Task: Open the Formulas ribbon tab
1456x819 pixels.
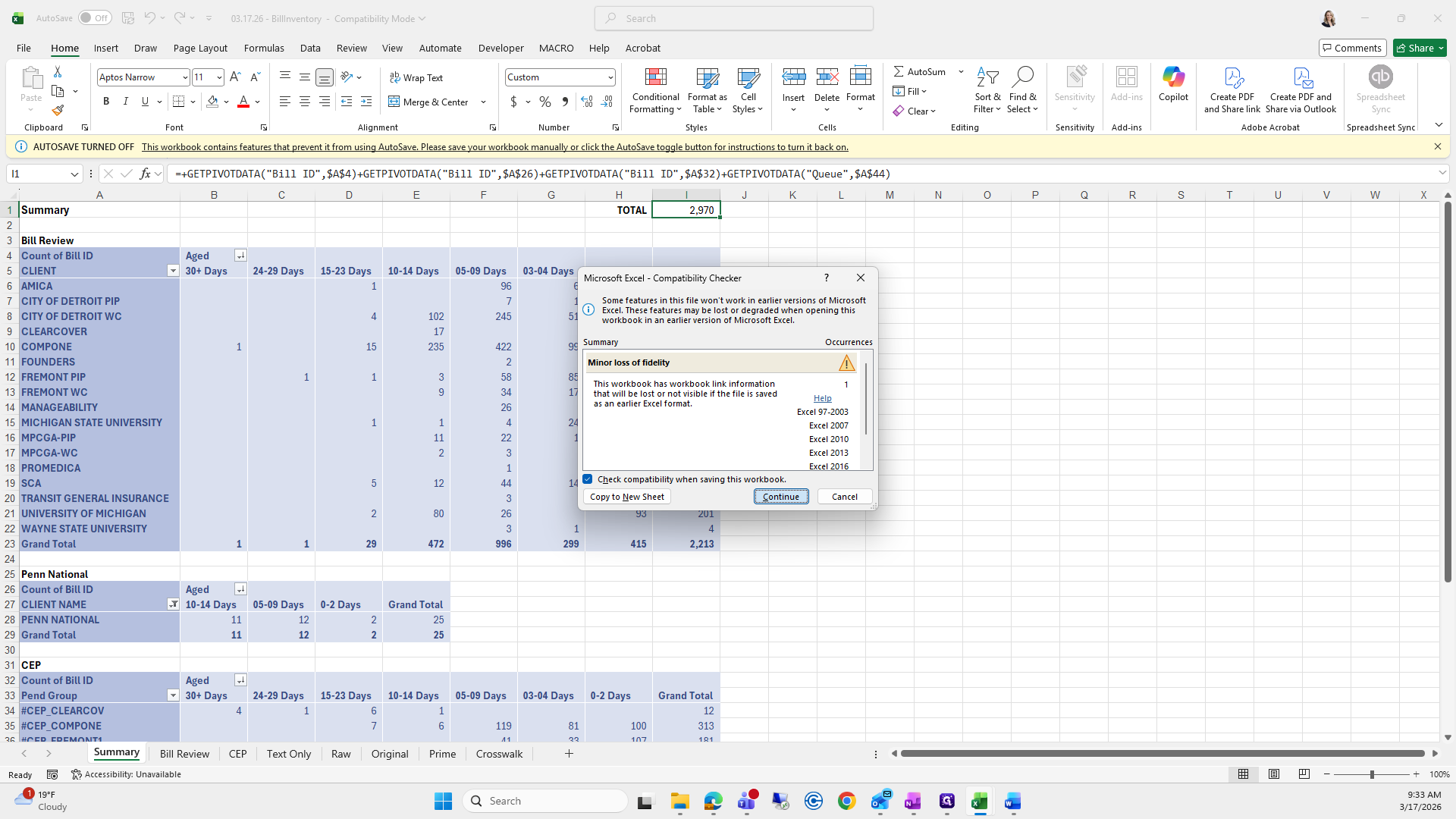Action: coord(264,48)
